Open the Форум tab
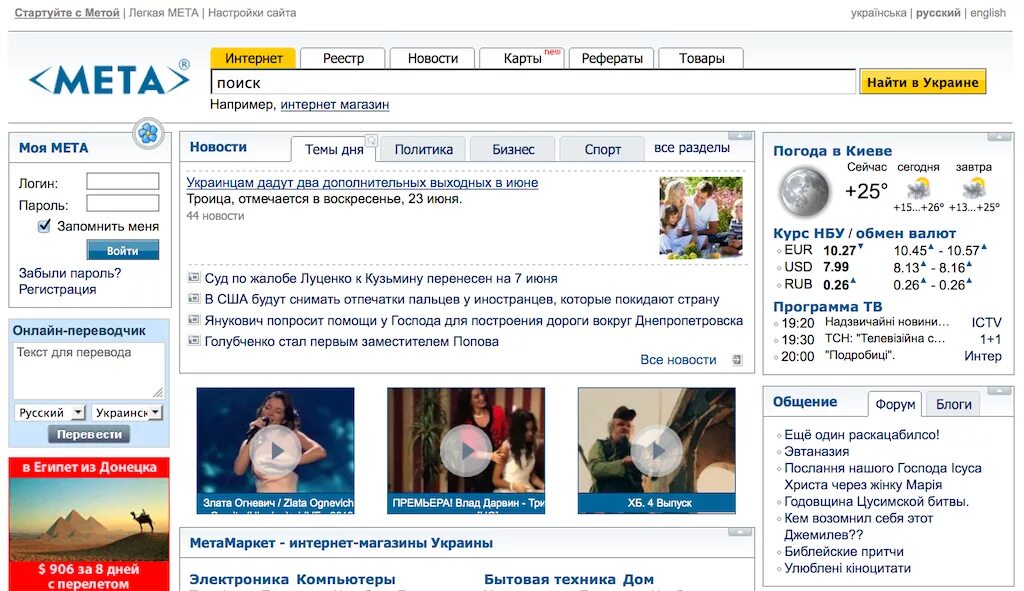Screen dimensions: 1024x591 pos(896,404)
